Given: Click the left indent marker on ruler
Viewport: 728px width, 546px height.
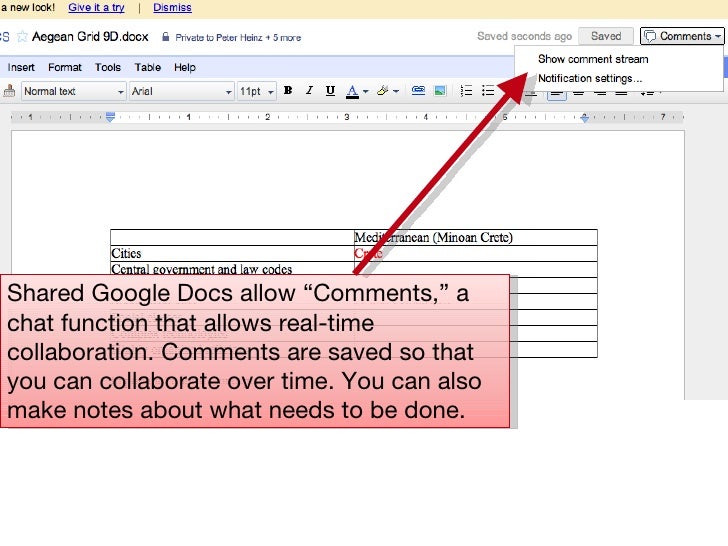Looking at the screenshot, I should click(110, 117).
